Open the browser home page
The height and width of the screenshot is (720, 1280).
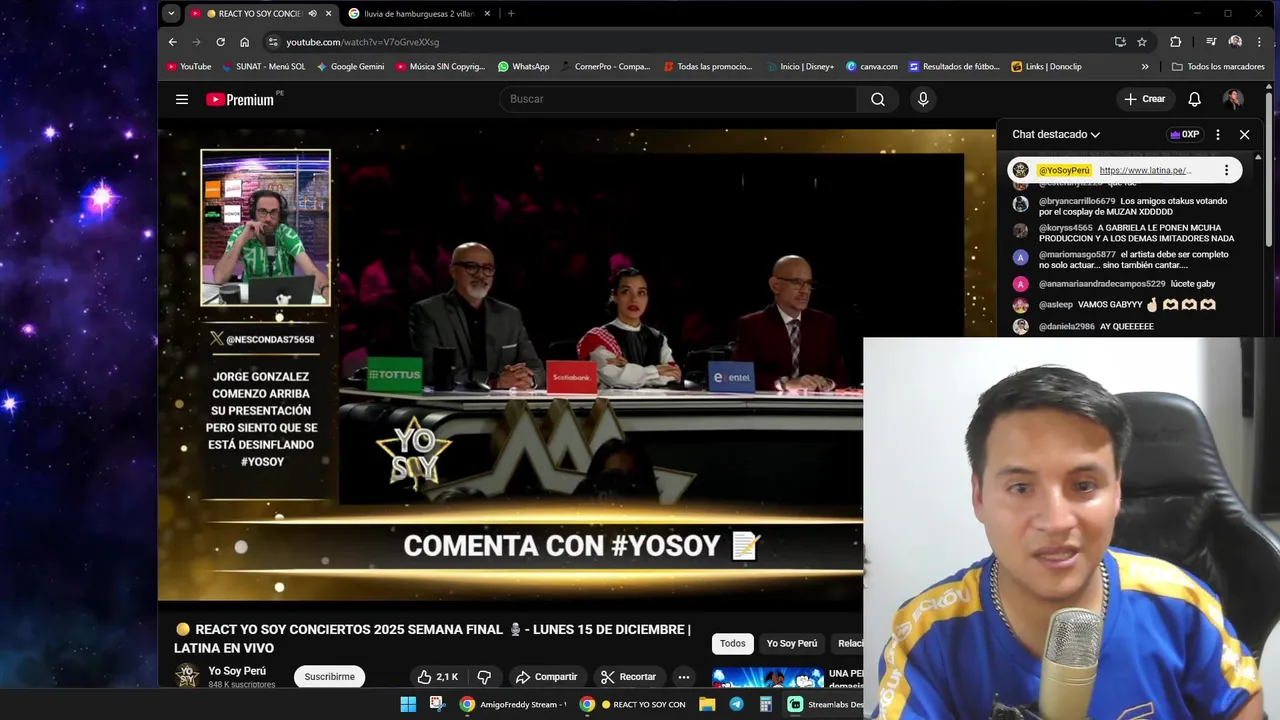coord(244,42)
